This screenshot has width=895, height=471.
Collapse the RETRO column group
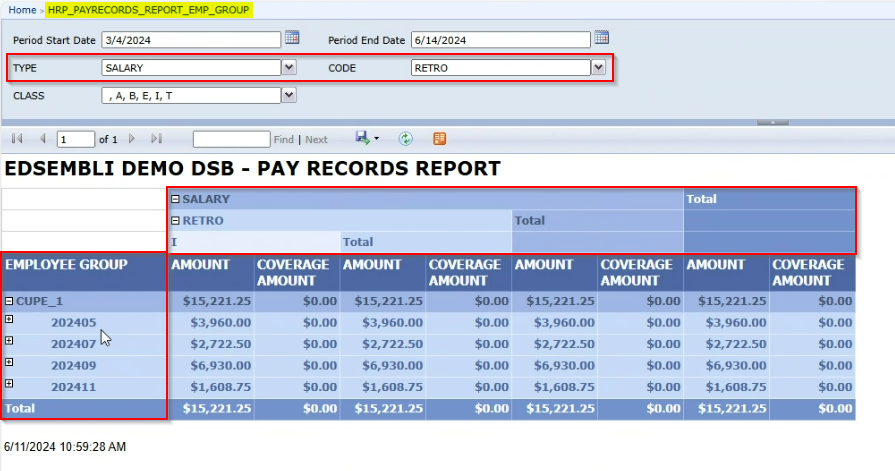tap(175, 220)
